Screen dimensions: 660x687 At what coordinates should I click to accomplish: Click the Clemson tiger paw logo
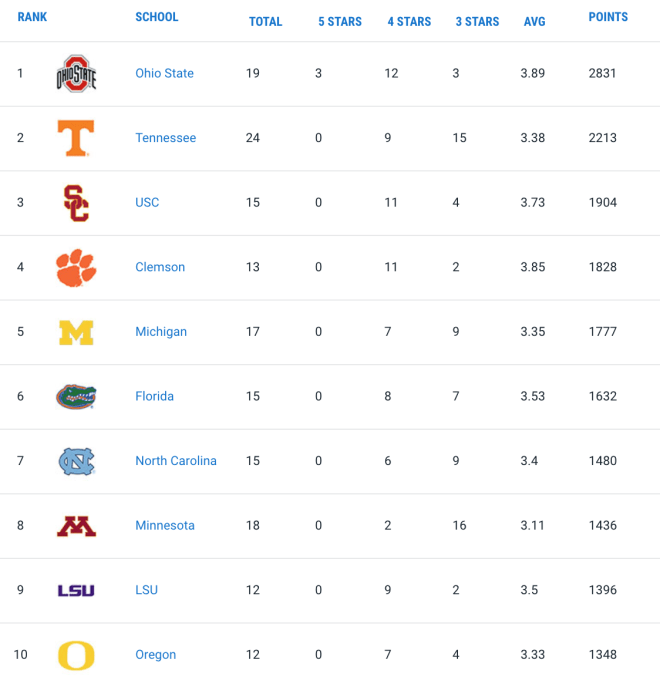coord(76,268)
